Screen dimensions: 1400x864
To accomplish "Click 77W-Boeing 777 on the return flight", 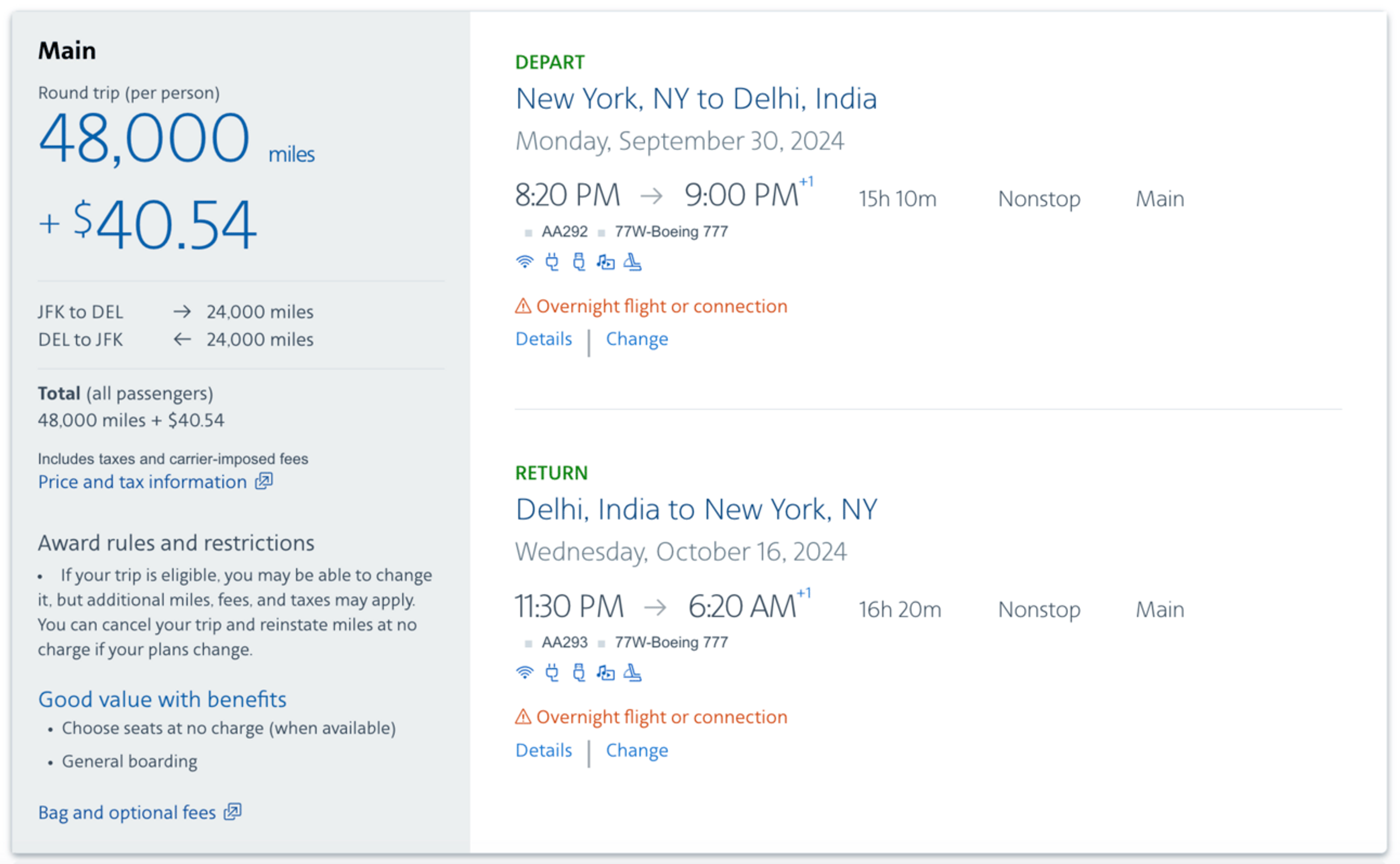I will tap(671, 642).
